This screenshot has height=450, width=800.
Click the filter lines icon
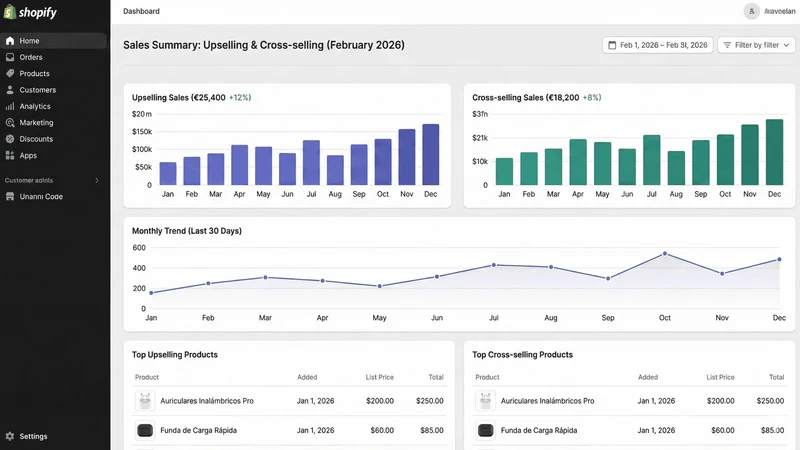[x=727, y=45]
